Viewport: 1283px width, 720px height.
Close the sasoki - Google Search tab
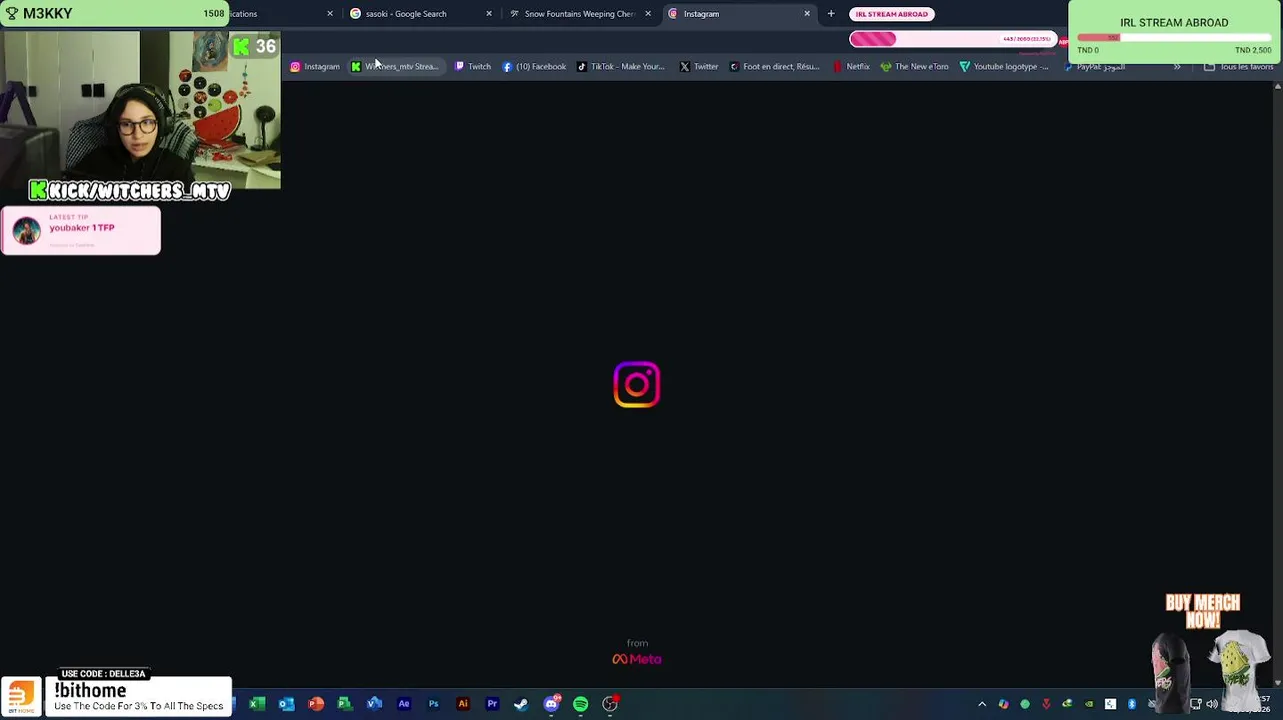pyautogui.click(x=489, y=14)
